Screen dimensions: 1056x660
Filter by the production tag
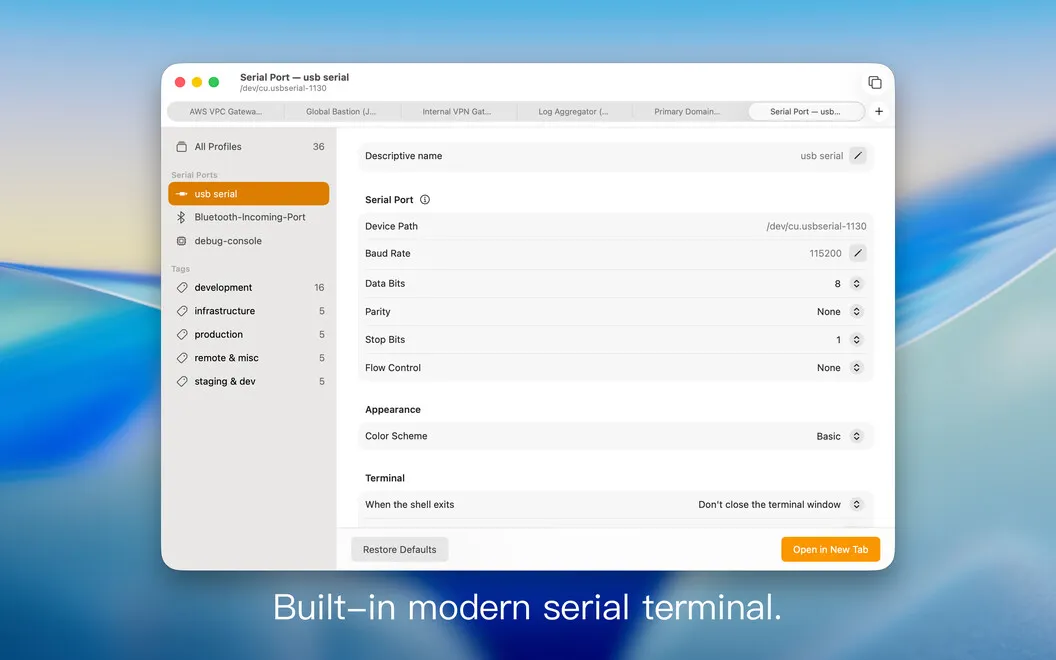(x=249, y=334)
